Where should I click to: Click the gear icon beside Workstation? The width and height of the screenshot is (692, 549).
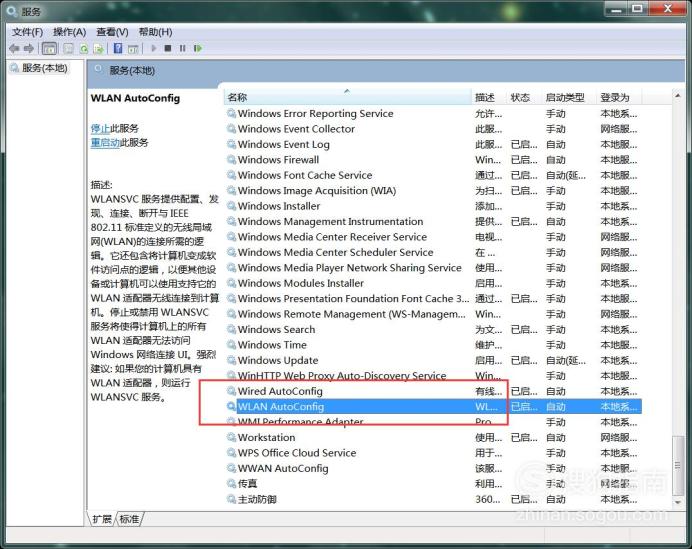(x=231, y=437)
